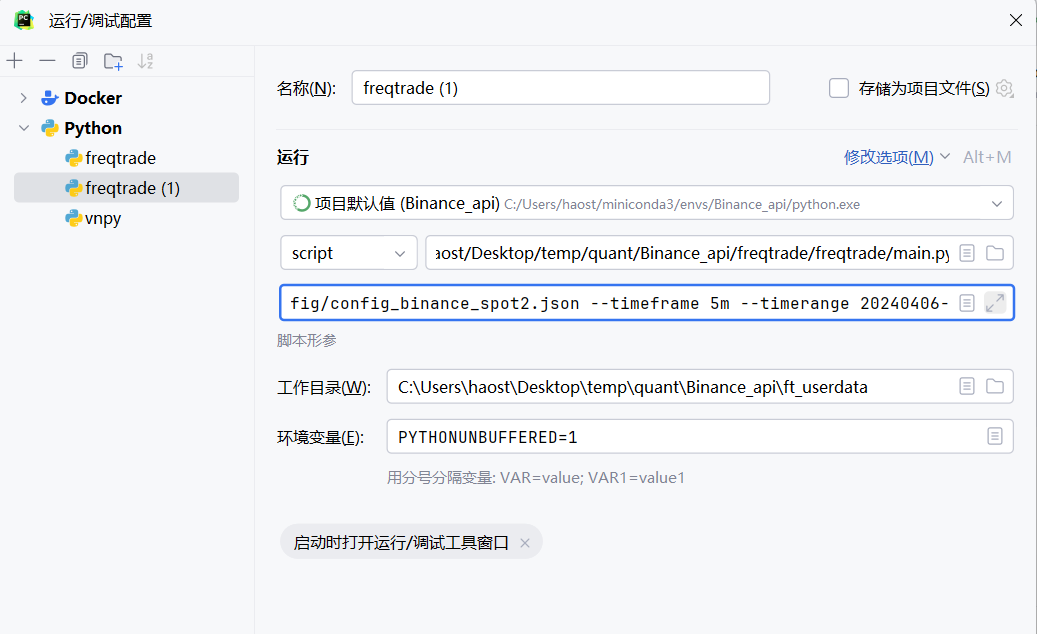The width and height of the screenshot is (1037, 634).
Task: Insert a macro in the script parameters
Action: pos(967,303)
